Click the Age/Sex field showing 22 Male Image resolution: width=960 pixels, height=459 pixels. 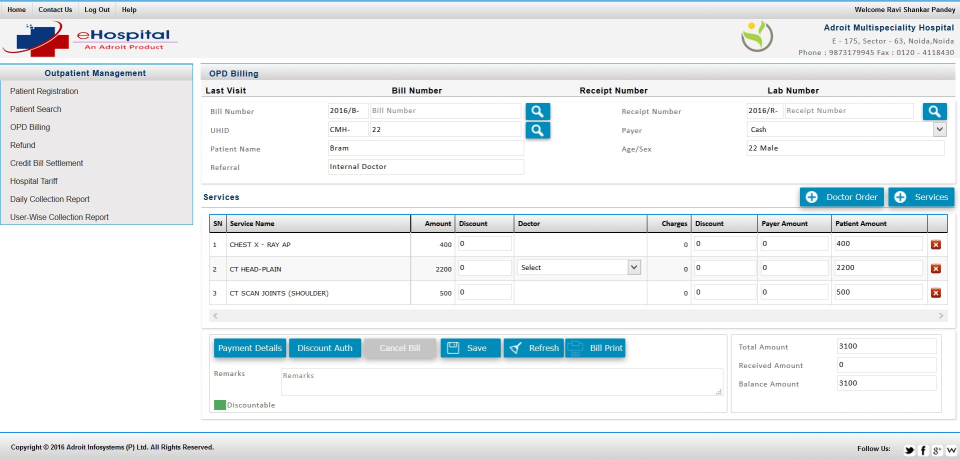pos(846,148)
